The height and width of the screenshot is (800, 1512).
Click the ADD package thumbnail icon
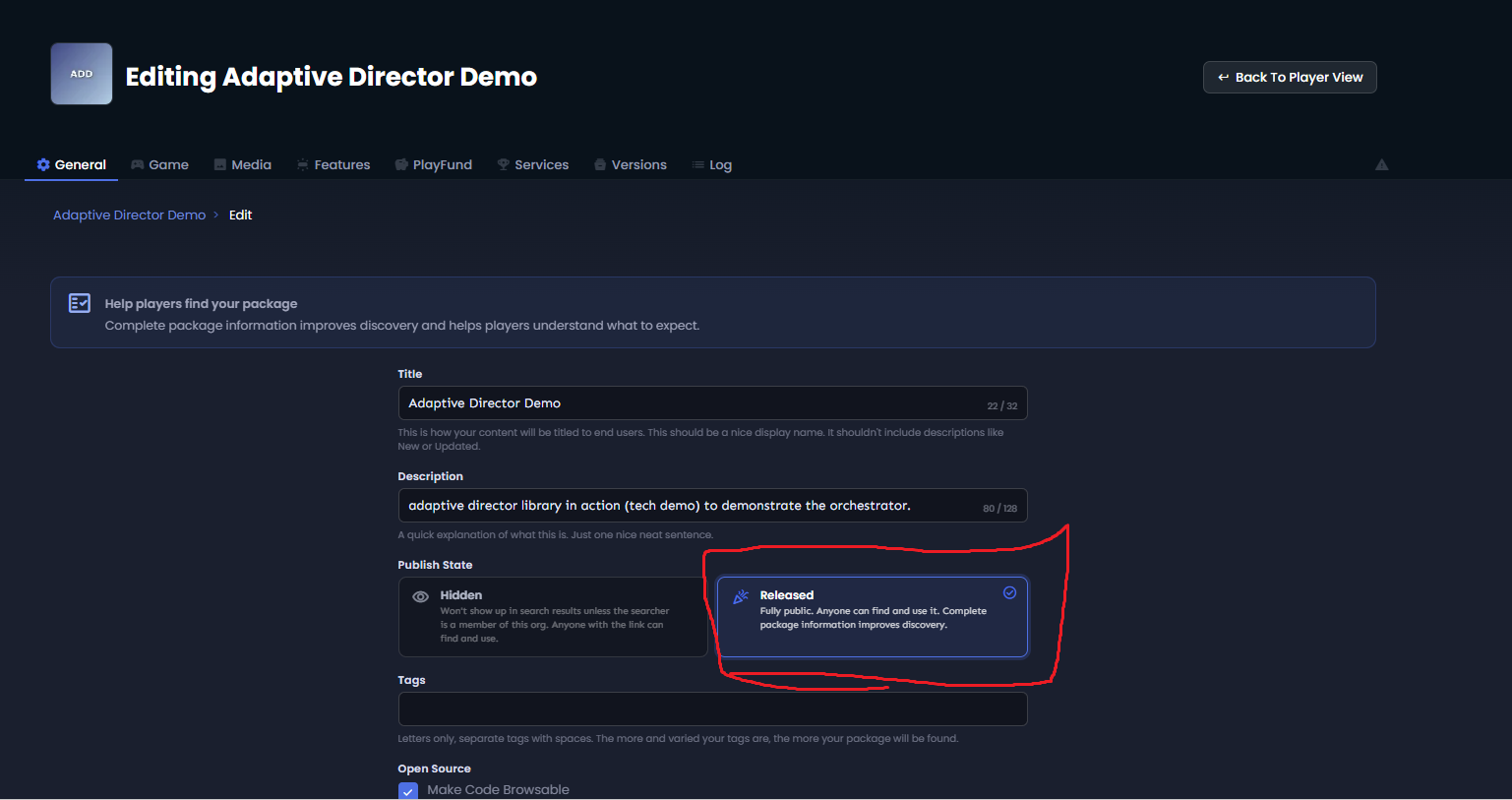click(x=82, y=74)
